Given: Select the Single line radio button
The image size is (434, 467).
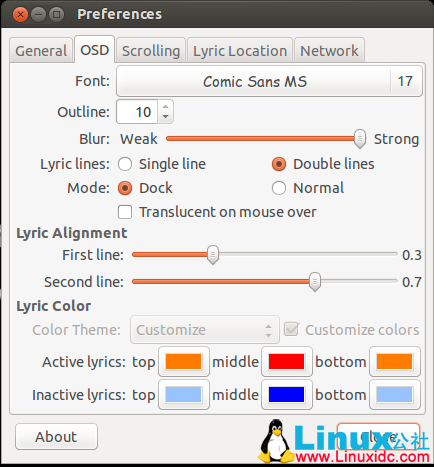Looking at the screenshot, I should [125, 164].
